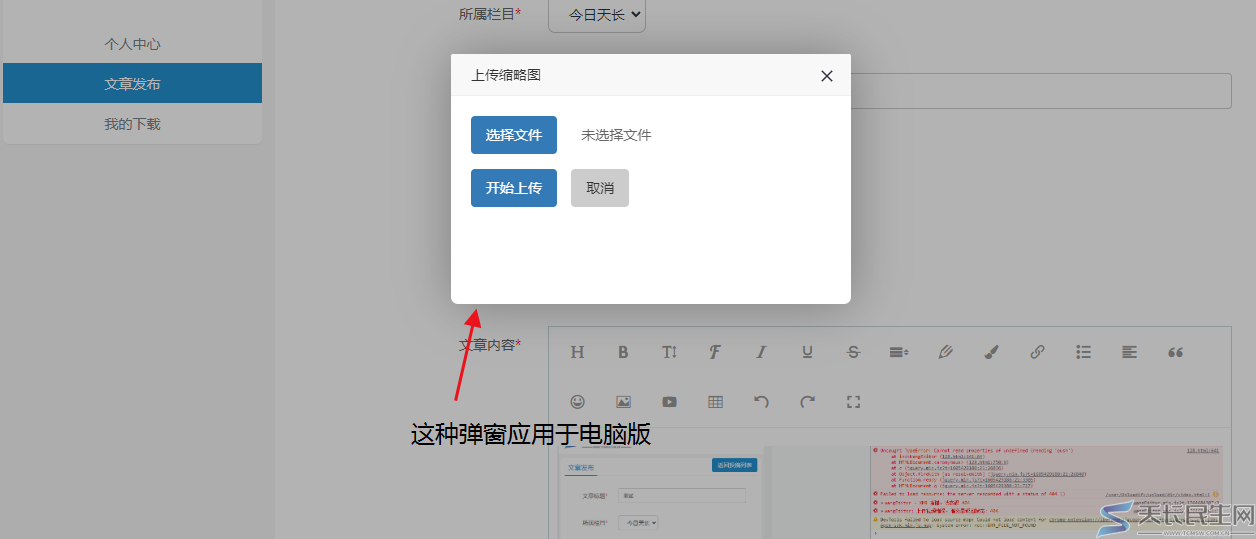This screenshot has width=1256, height=539.
Task: Undo the last edit
Action: pos(761,402)
